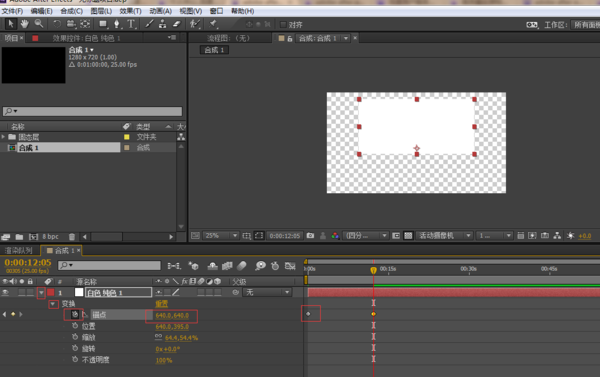Select the Hand tool
This screenshot has height=377, width=600.
(24, 24)
